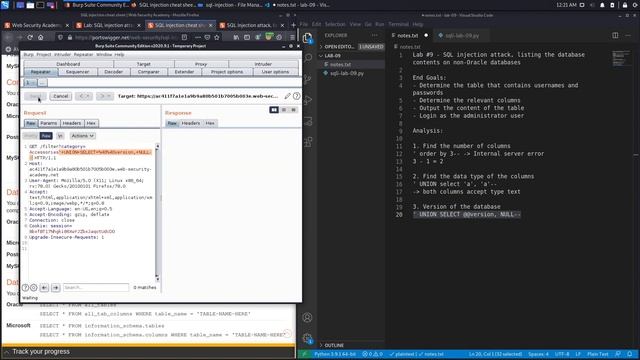Viewport: 640px width, 360px height.
Task: Switch to Burp Proxy tab
Action: pyautogui.click(x=201, y=64)
